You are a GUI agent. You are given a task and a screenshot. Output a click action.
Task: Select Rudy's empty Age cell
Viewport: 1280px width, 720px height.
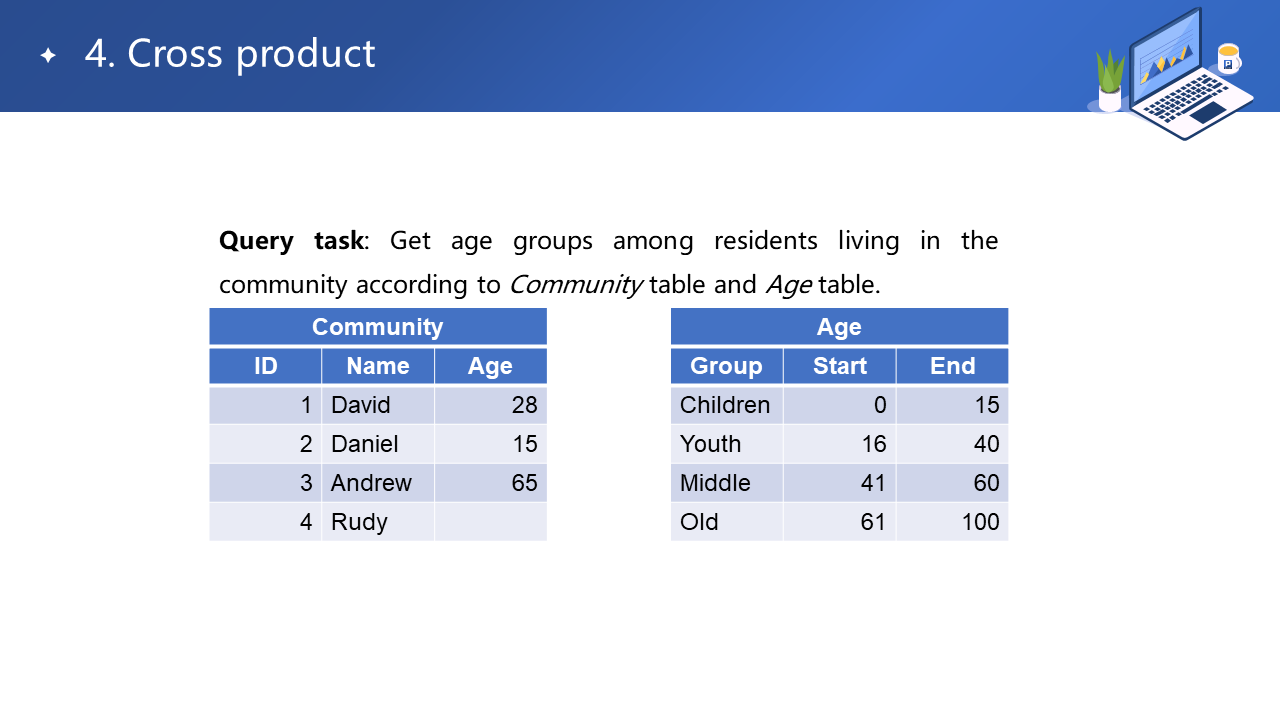click(x=490, y=522)
